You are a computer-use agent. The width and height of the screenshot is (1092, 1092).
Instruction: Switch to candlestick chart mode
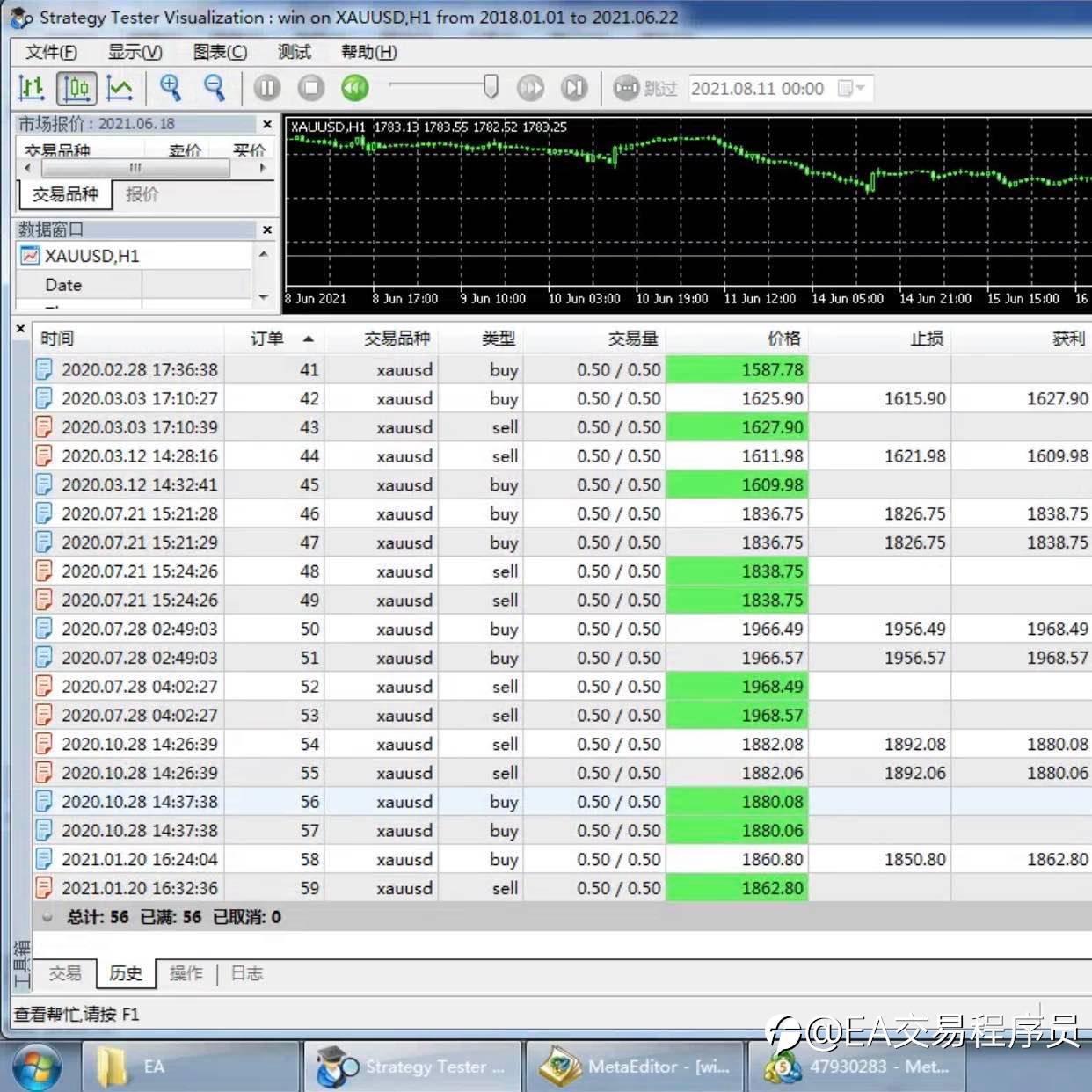[x=76, y=88]
